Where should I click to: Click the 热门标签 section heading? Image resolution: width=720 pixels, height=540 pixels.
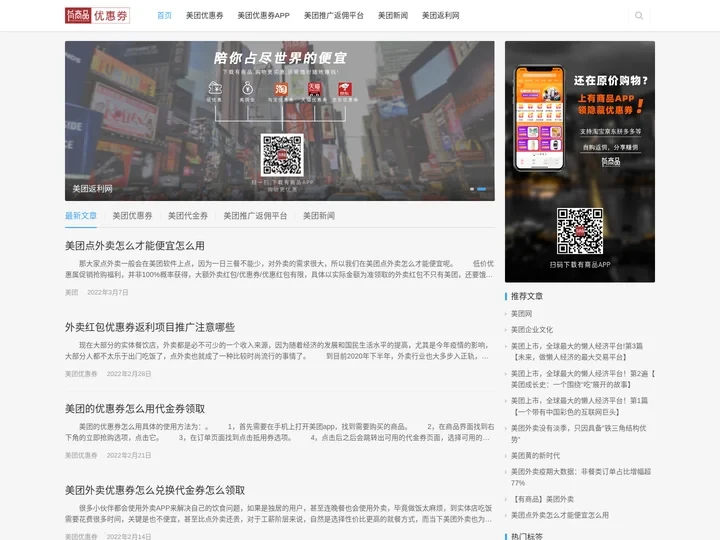(x=527, y=536)
